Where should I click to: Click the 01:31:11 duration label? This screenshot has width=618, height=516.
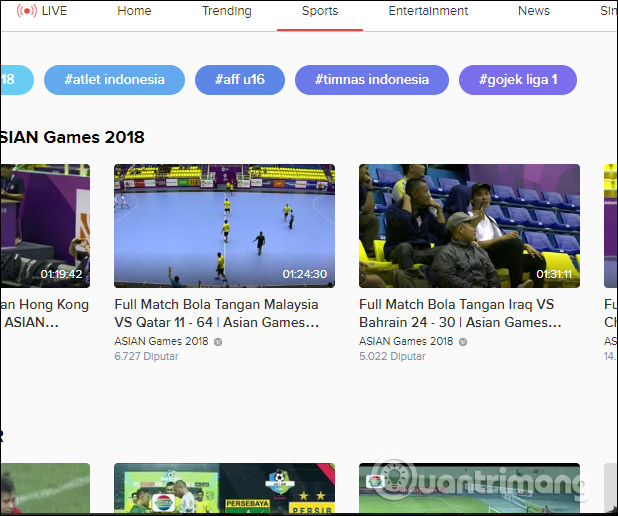[x=554, y=274]
